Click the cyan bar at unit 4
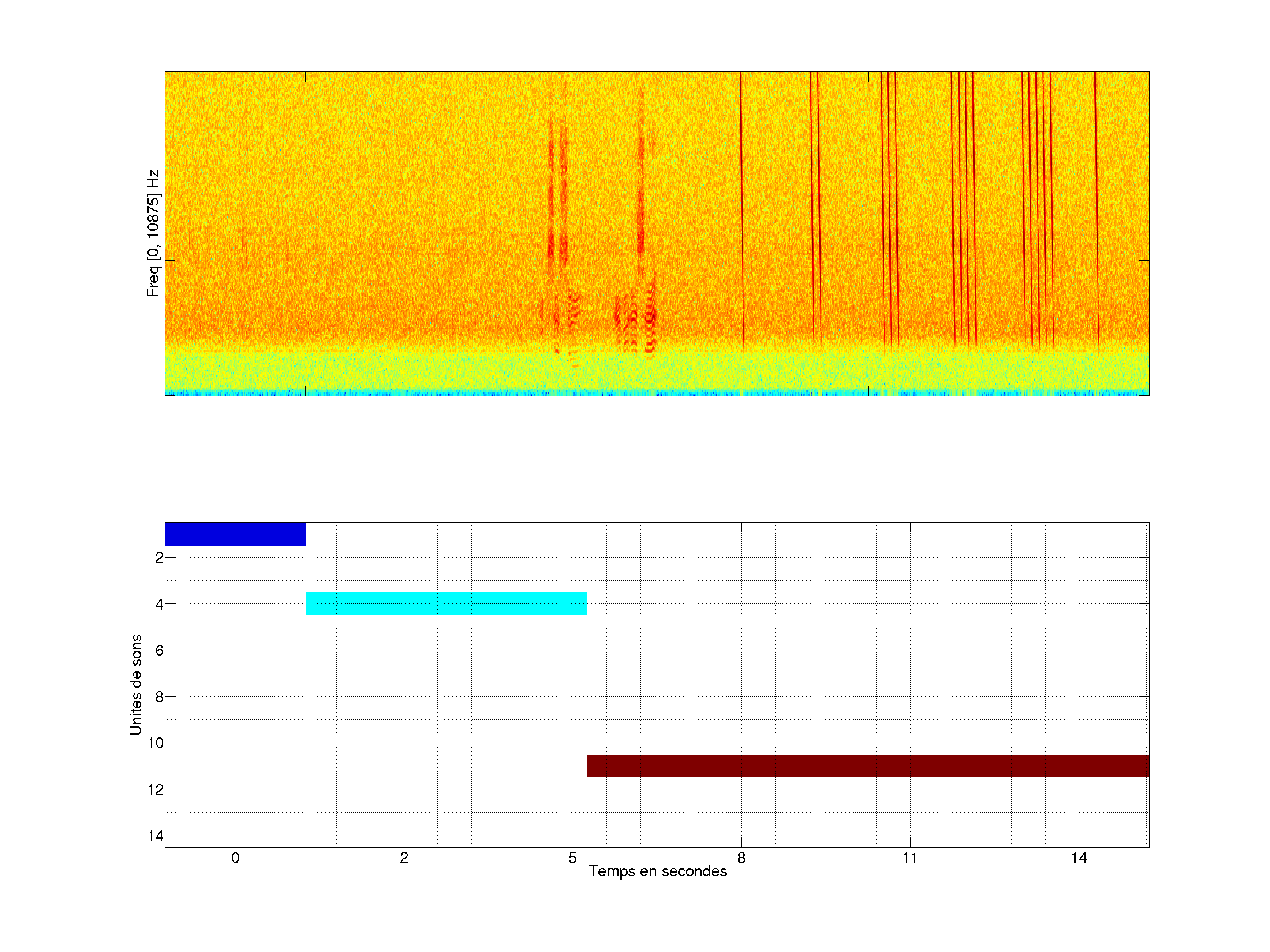The height and width of the screenshot is (952, 1270). 445,603
